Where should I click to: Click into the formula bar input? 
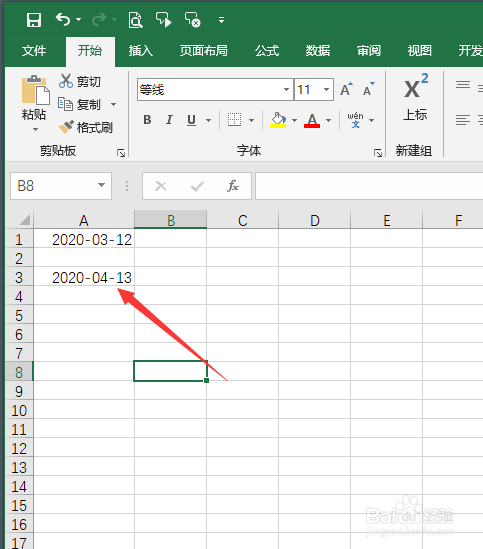(x=369, y=186)
